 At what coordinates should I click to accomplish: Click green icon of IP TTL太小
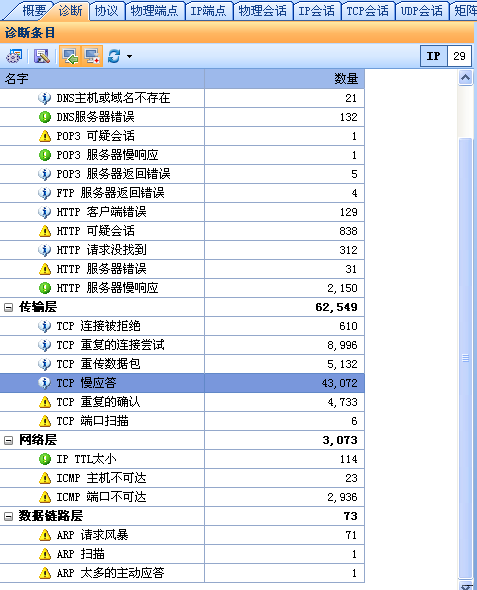click(45, 459)
